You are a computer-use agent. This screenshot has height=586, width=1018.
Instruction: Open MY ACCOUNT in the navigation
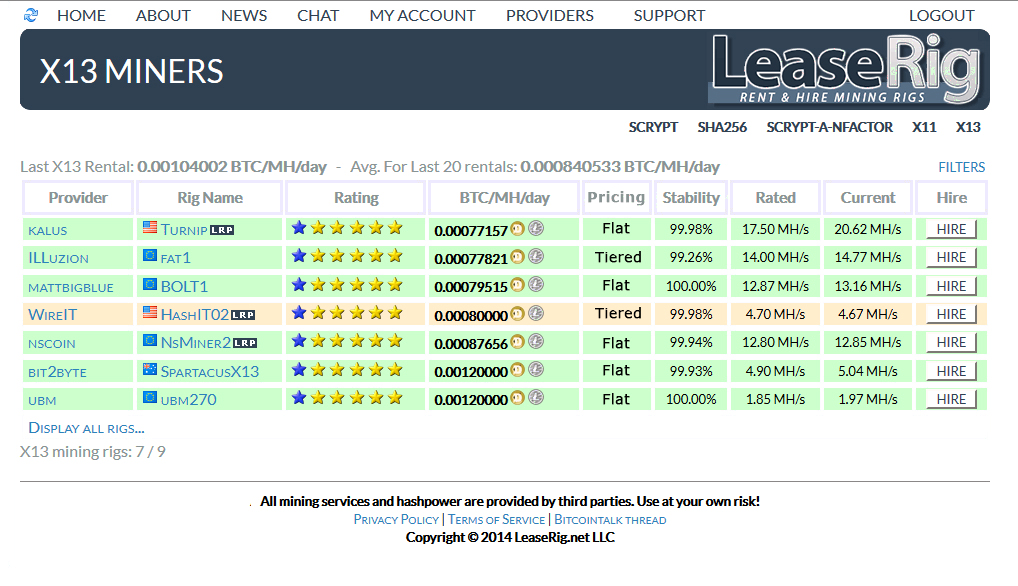coord(423,16)
